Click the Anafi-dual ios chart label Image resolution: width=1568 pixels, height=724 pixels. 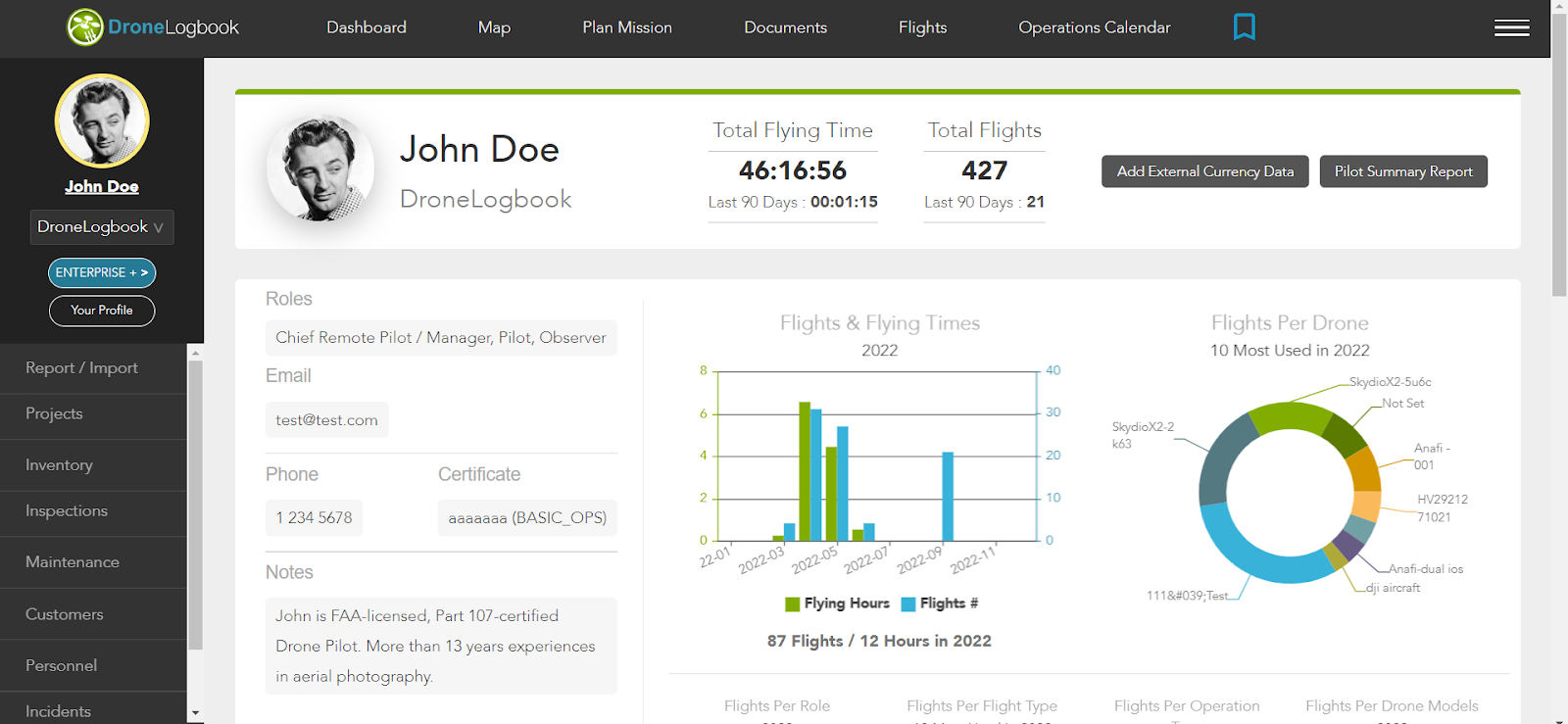pos(1426,569)
